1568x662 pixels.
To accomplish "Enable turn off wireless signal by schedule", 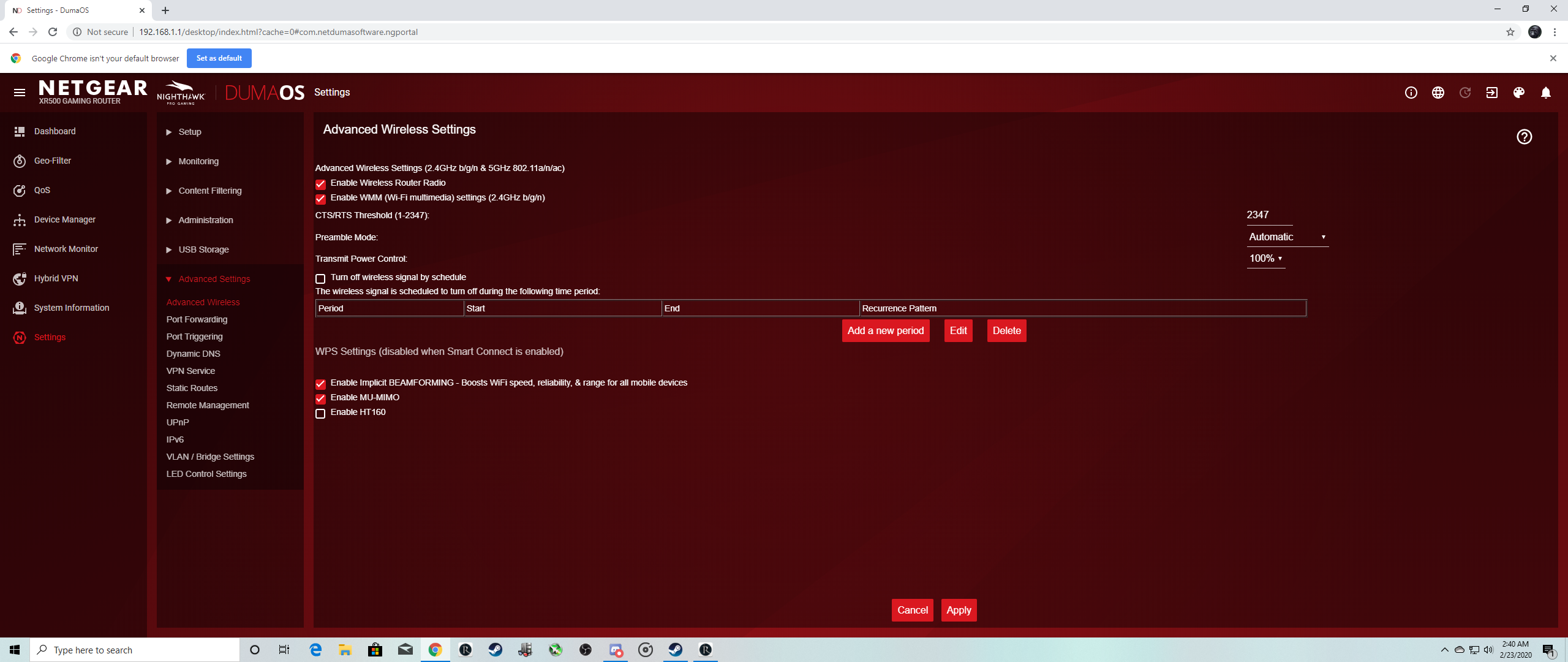I will pyautogui.click(x=320, y=278).
